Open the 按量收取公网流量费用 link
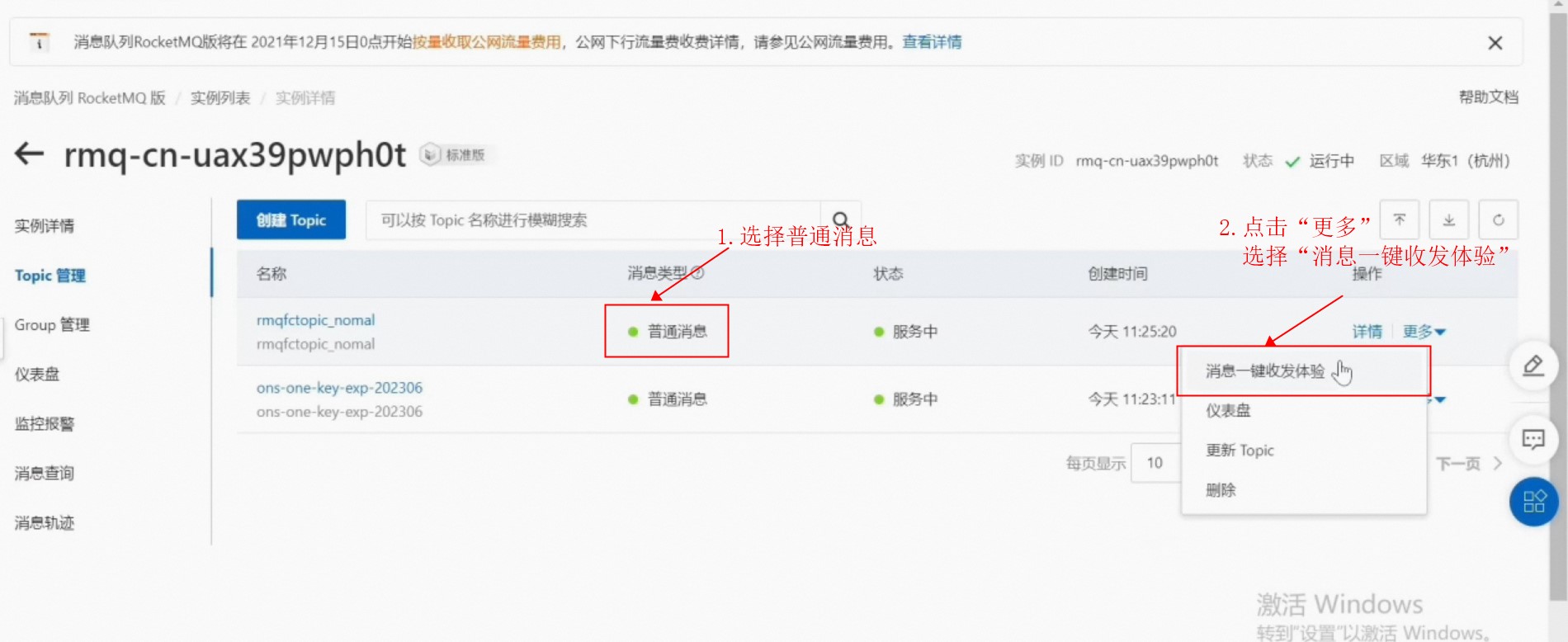The width and height of the screenshot is (1568, 642). coord(486,41)
